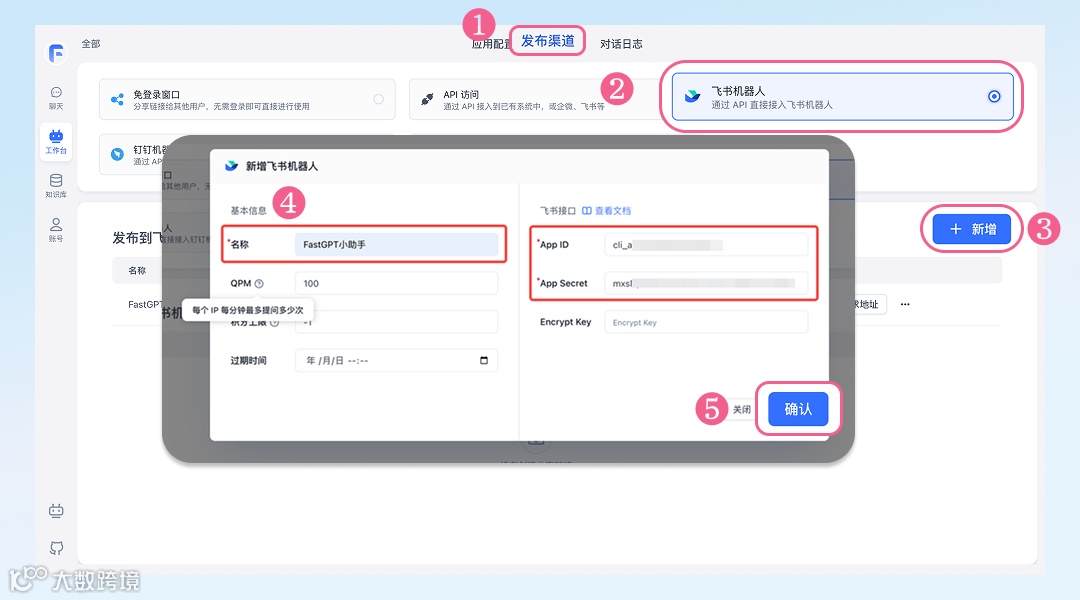This screenshot has height=600, width=1080.
Task: Open the calendar picker icon in 过期时间
Action: click(x=484, y=360)
